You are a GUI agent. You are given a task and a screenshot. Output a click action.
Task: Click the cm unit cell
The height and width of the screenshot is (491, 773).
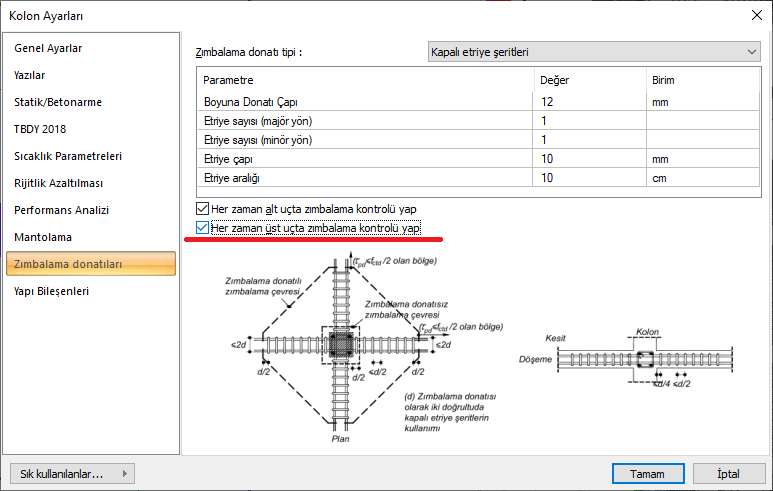(x=703, y=178)
